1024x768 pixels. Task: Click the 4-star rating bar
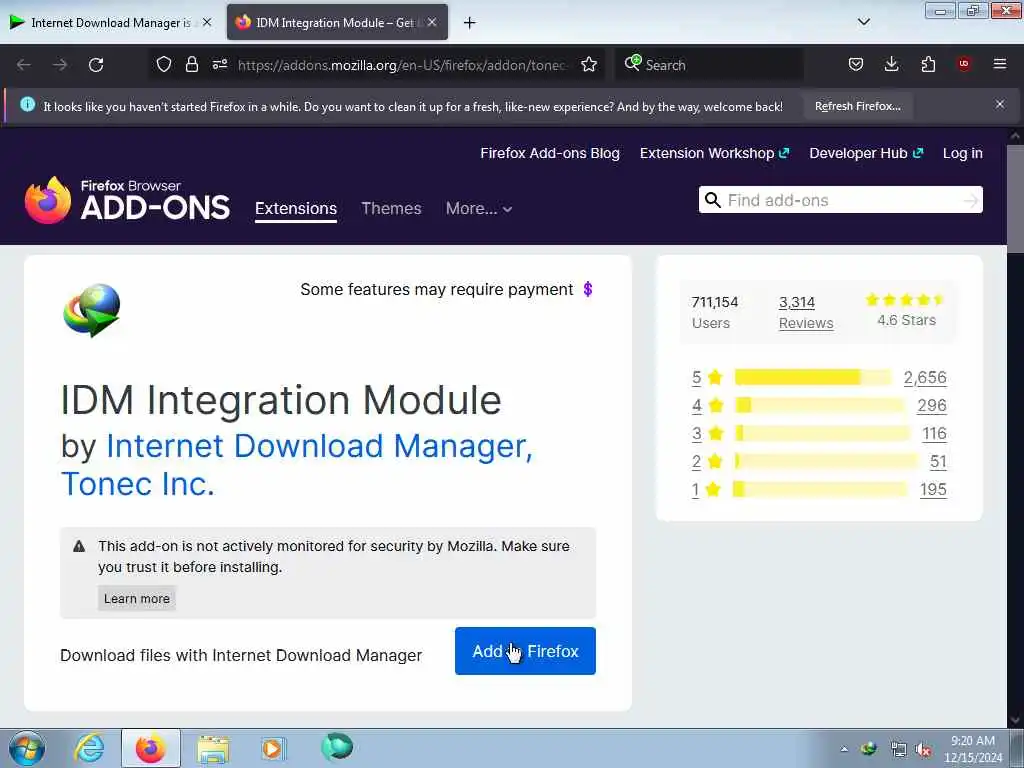(819, 405)
